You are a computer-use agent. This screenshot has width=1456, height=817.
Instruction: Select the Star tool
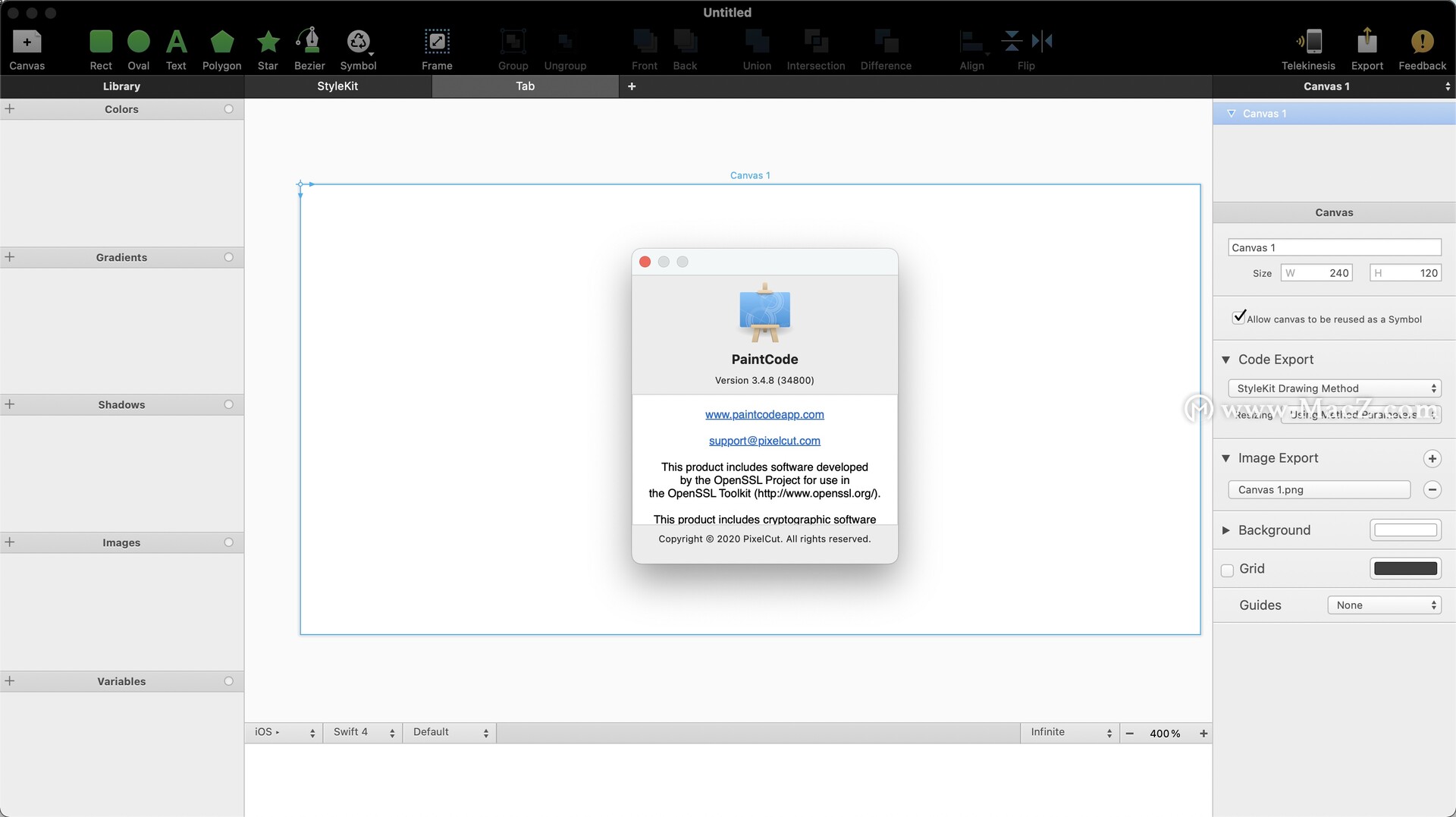coord(268,49)
